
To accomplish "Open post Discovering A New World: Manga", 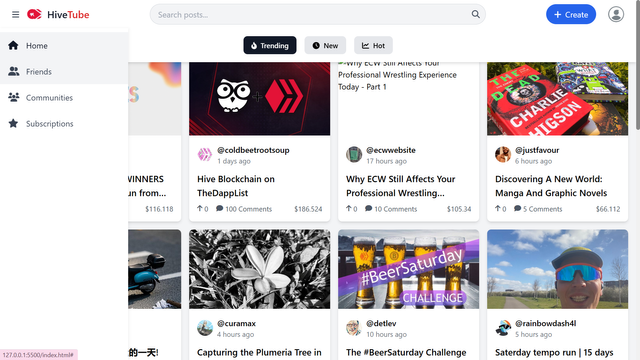I will click(551, 186).
